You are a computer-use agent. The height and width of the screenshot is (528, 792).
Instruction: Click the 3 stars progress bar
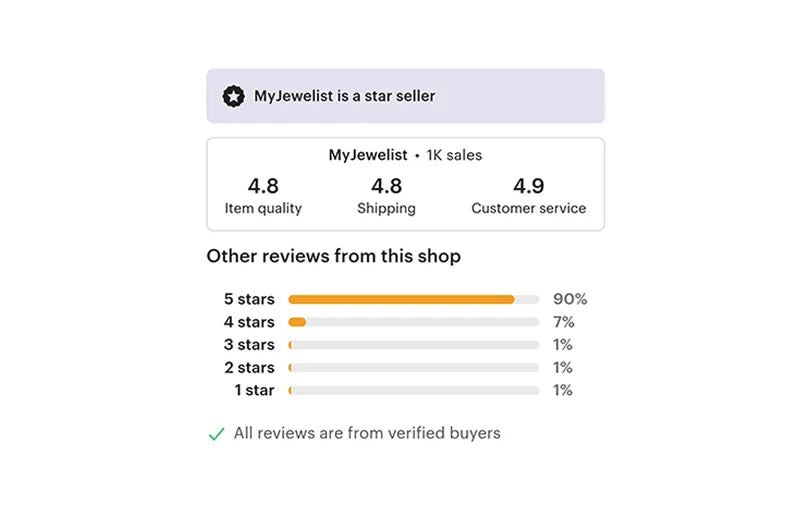coord(413,345)
